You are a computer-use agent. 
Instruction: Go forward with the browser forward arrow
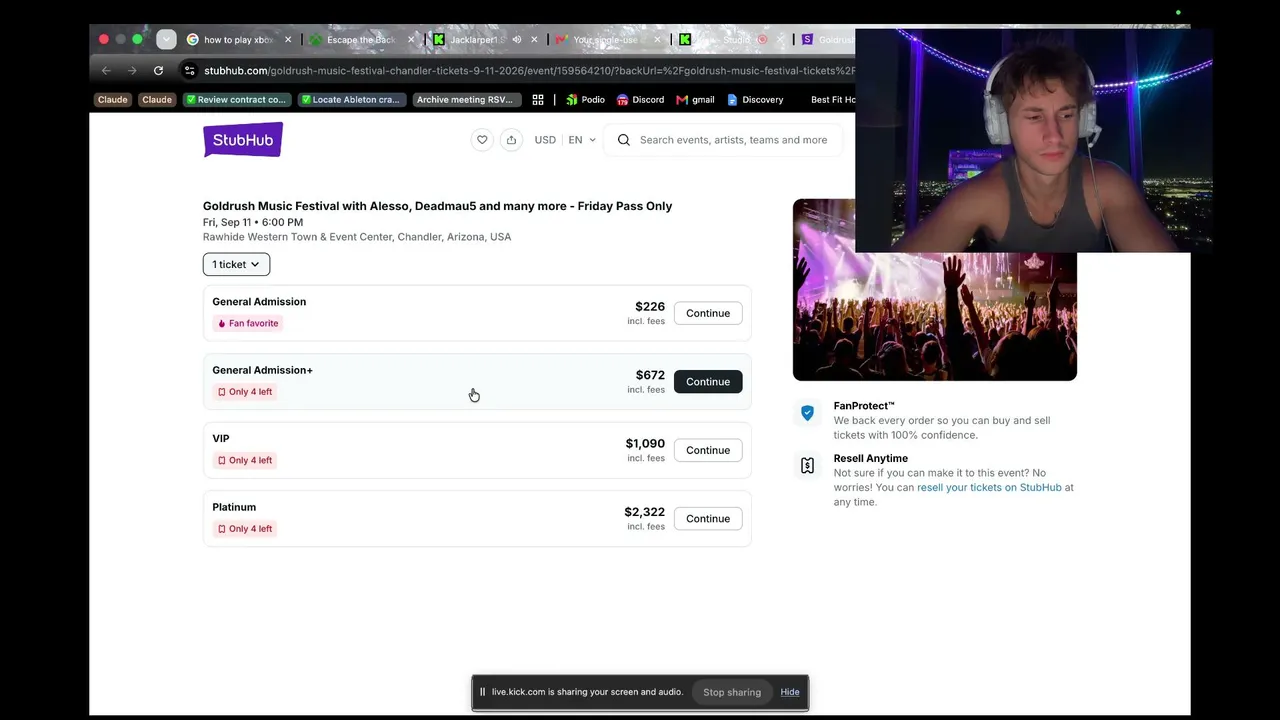coord(132,70)
